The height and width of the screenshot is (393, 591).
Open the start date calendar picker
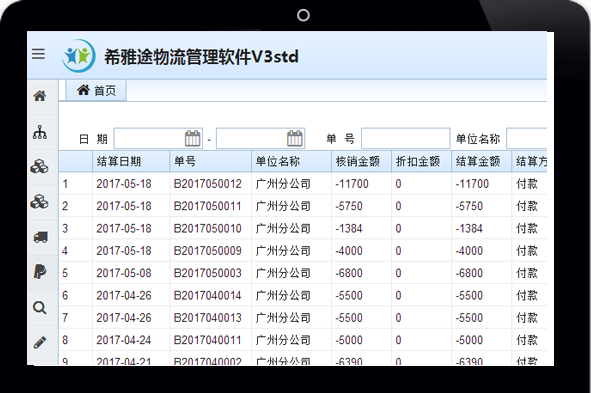193,138
